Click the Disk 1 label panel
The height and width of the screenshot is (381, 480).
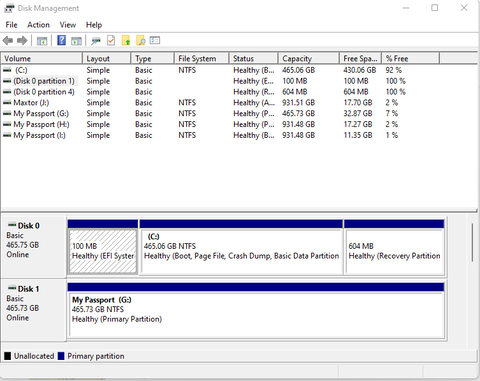coord(33,310)
